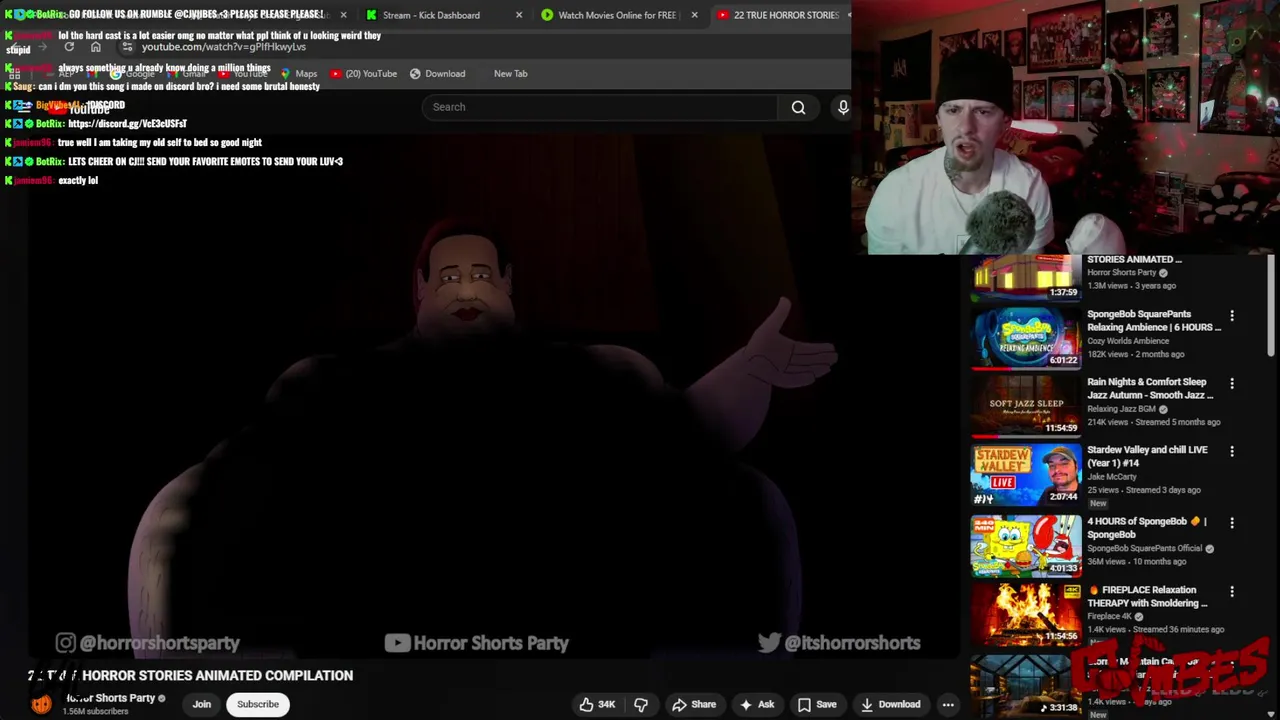Click the Ask AI button
This screenshot has width=1280, height=720.
click(757, 704)
